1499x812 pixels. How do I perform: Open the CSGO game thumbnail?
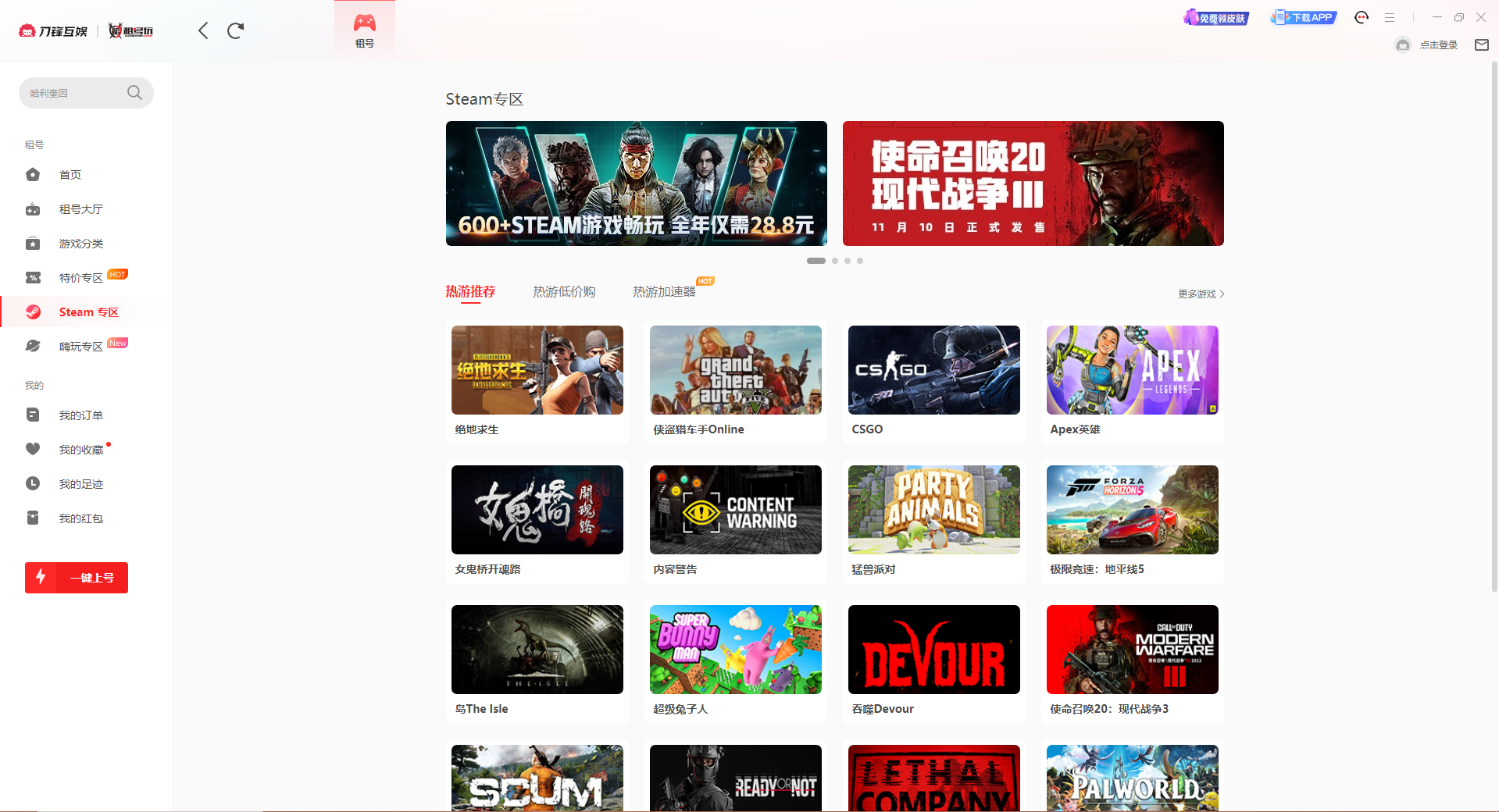click(x=933, y=370)
